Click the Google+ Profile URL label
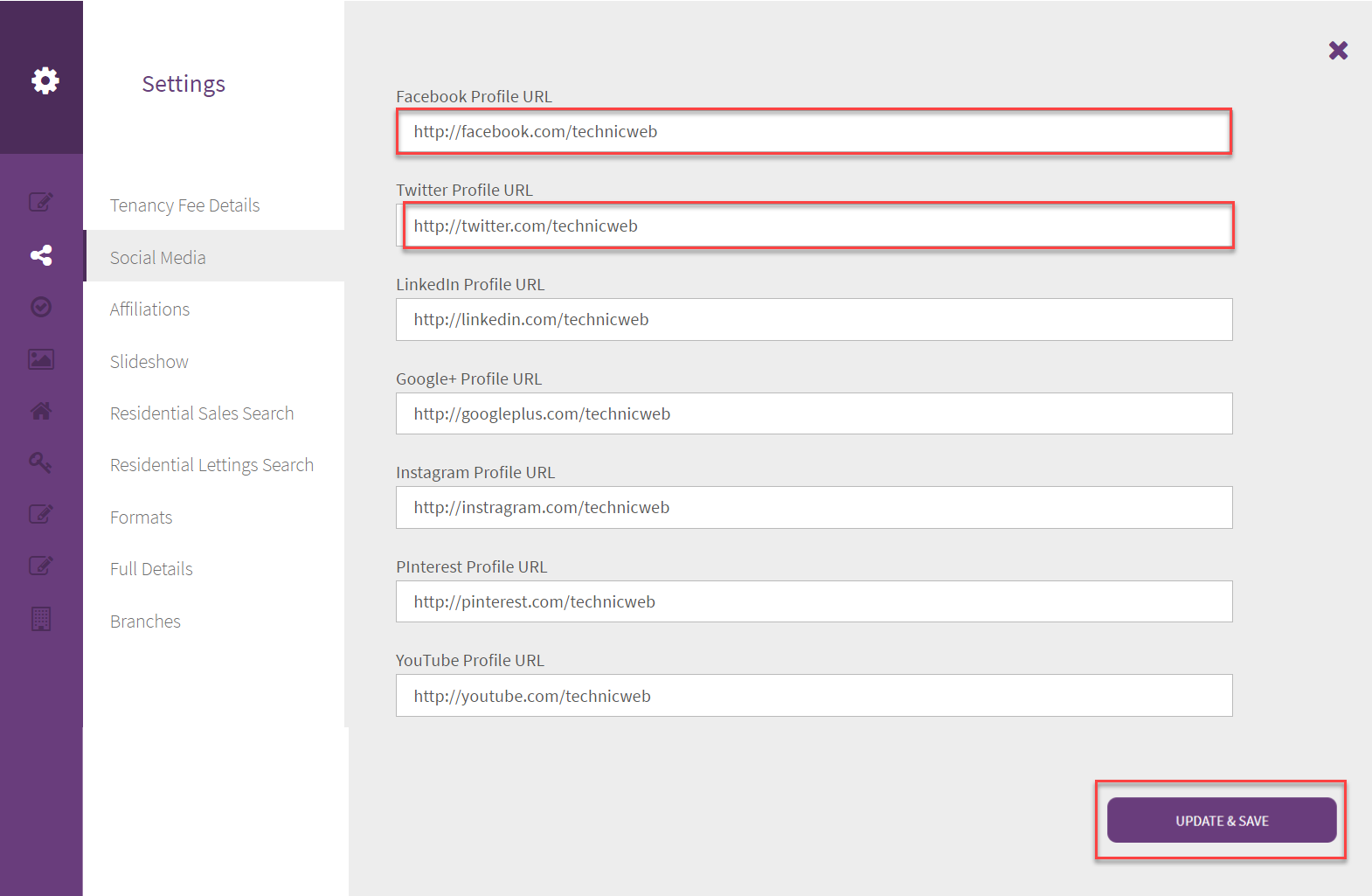This screenshot has width=1372, height=896. [x=468, y=379]
